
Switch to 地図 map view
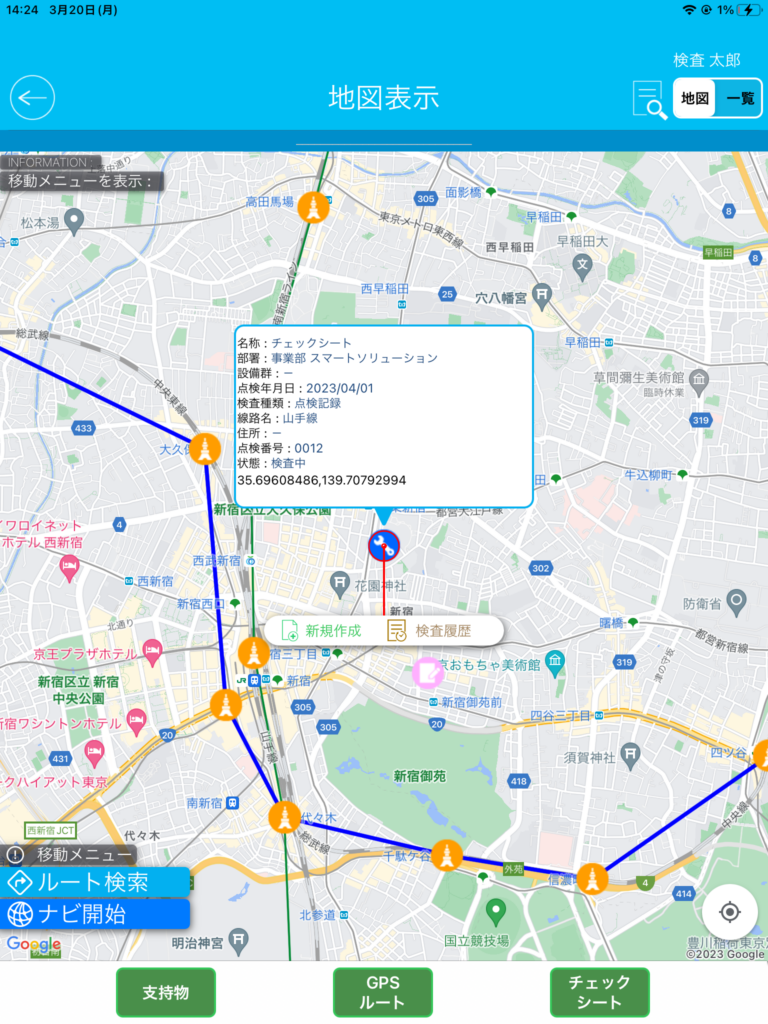[695, 98]
